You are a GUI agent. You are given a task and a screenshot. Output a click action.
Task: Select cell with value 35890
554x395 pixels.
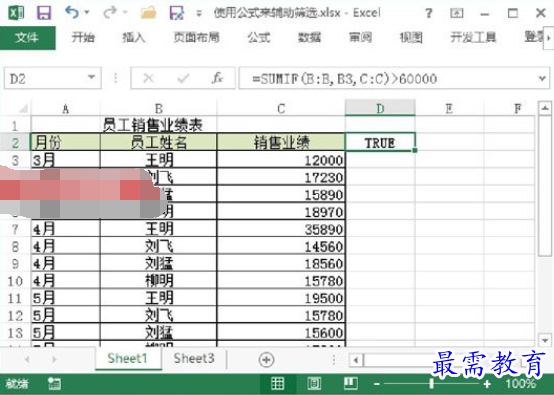[x=281, y=229]
